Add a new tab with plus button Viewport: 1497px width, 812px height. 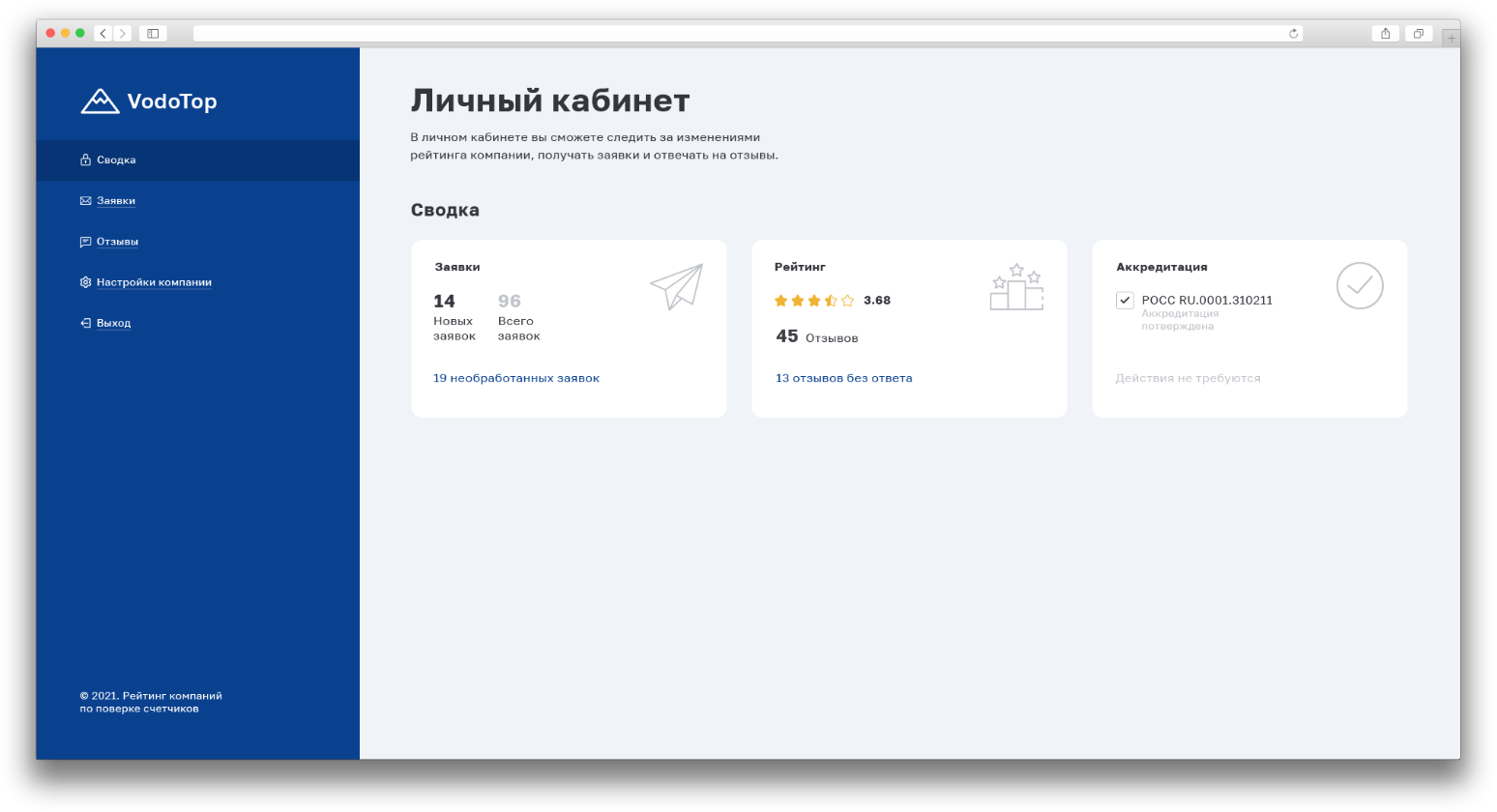[1452, 39]
